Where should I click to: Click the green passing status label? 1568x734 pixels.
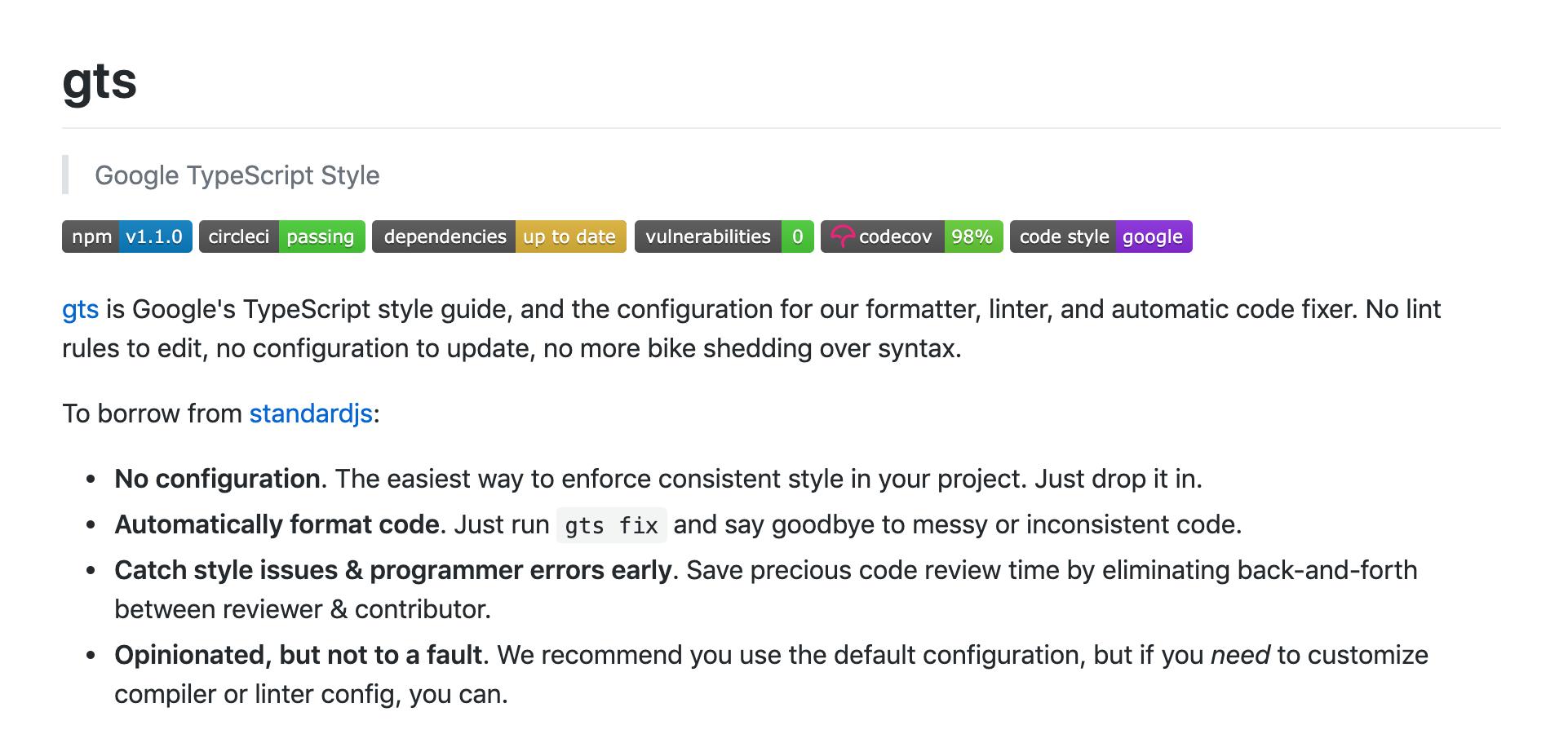point(321,237)
